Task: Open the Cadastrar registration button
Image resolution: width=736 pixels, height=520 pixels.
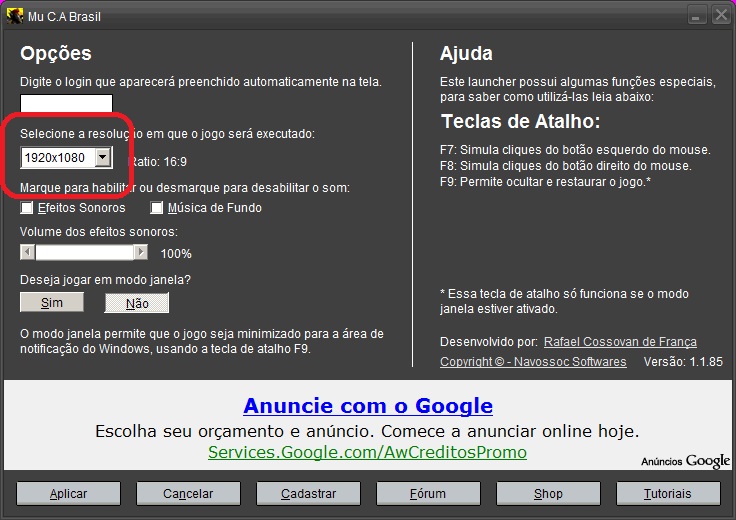Action: (308, 493)
